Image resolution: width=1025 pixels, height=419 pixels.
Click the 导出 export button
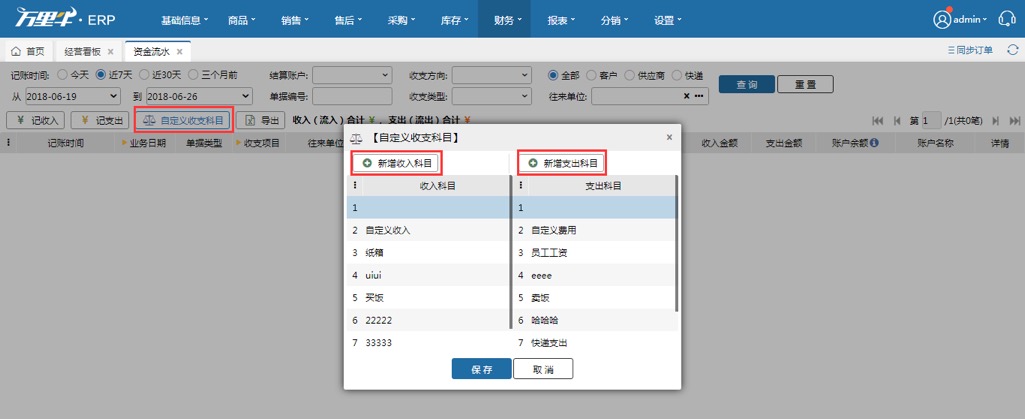[x=261, y=120]
